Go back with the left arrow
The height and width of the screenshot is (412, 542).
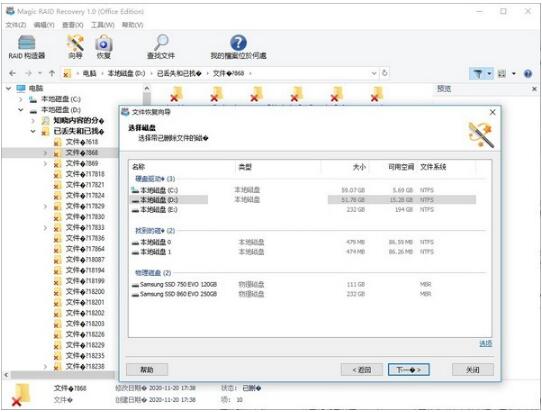point(12,73)
